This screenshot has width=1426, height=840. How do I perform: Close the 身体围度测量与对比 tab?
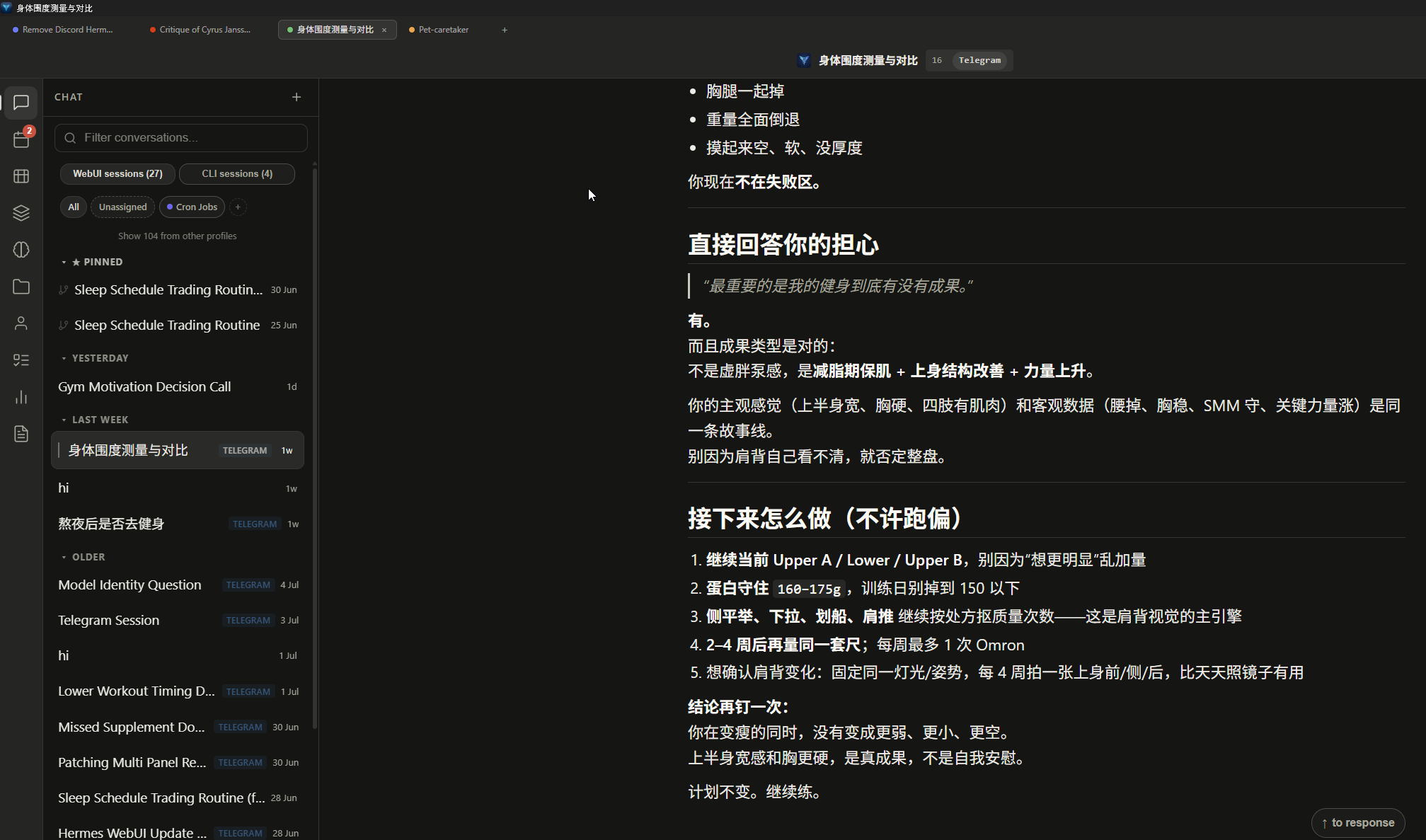(384, 30)
